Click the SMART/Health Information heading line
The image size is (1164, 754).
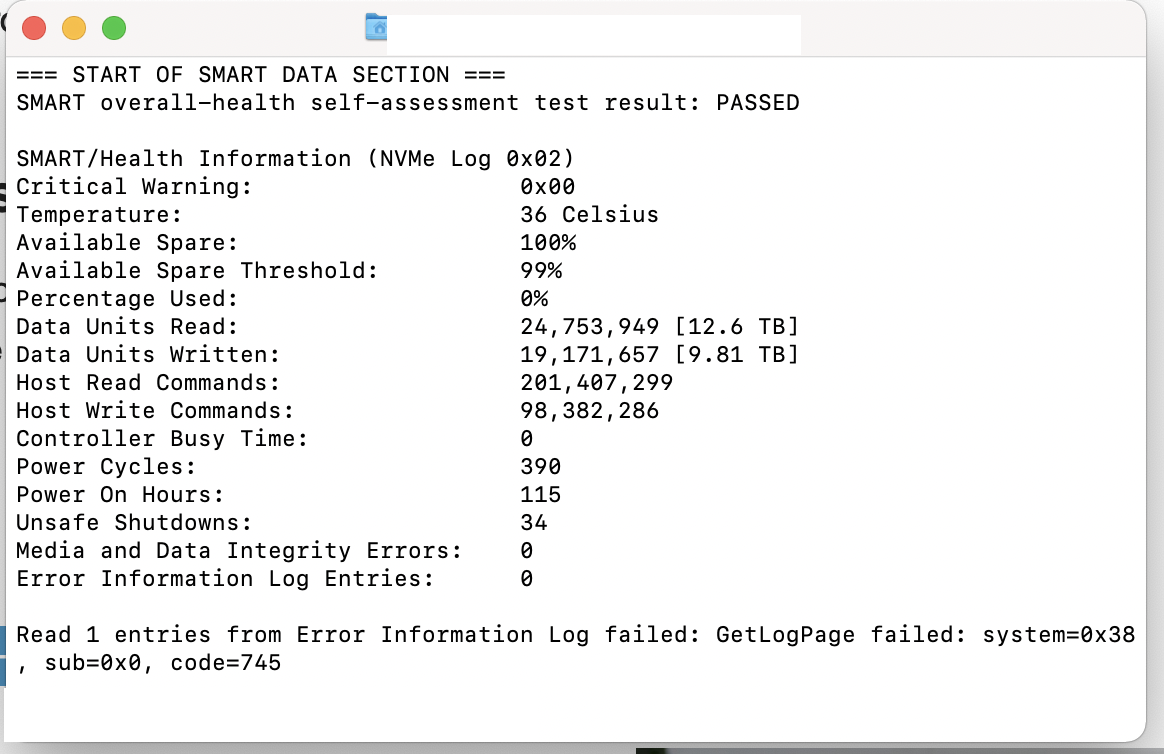(x=295, y=158)
